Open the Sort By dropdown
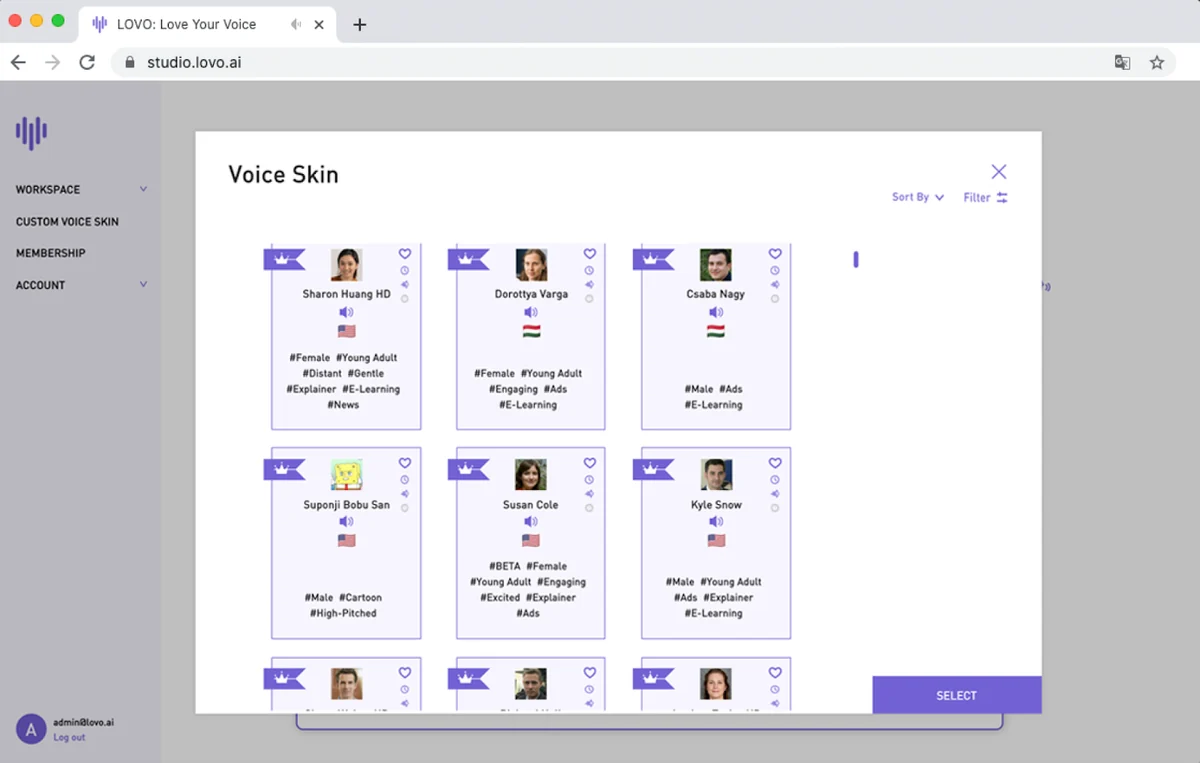The width and height of the screenshot is (1200, 763). coord(918,197)
